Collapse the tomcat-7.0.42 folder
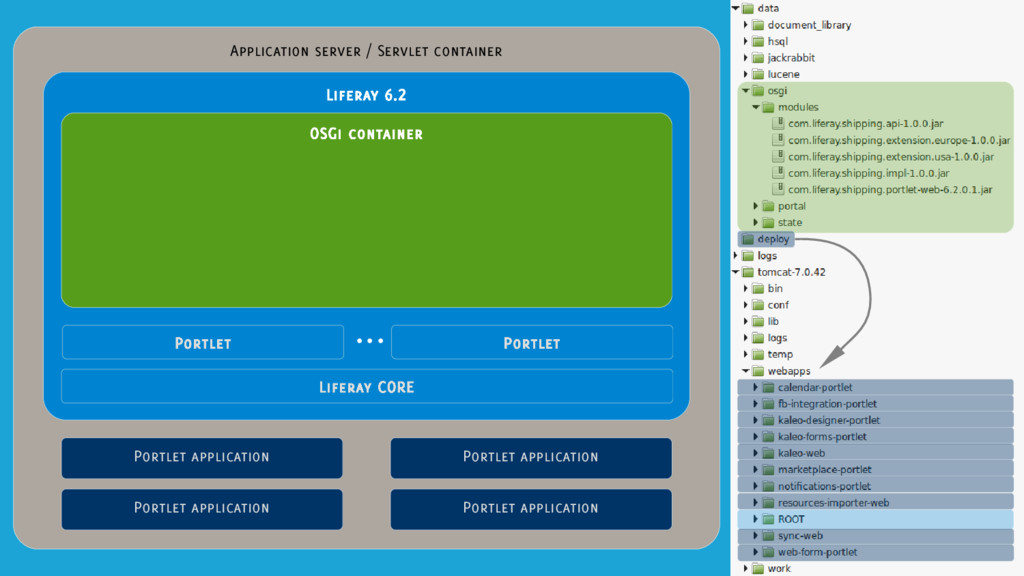The width and height of the screenshot is (1024, 576). 735,272
